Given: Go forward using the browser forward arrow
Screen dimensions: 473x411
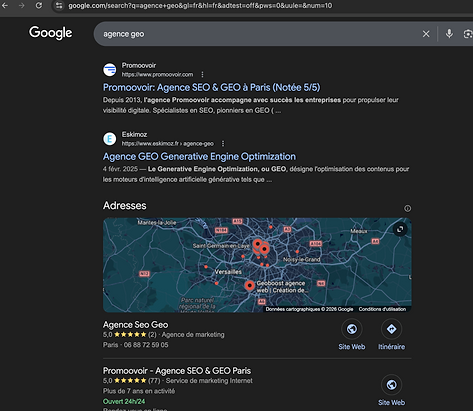Looking at the screenshot, I should (22, 5).
